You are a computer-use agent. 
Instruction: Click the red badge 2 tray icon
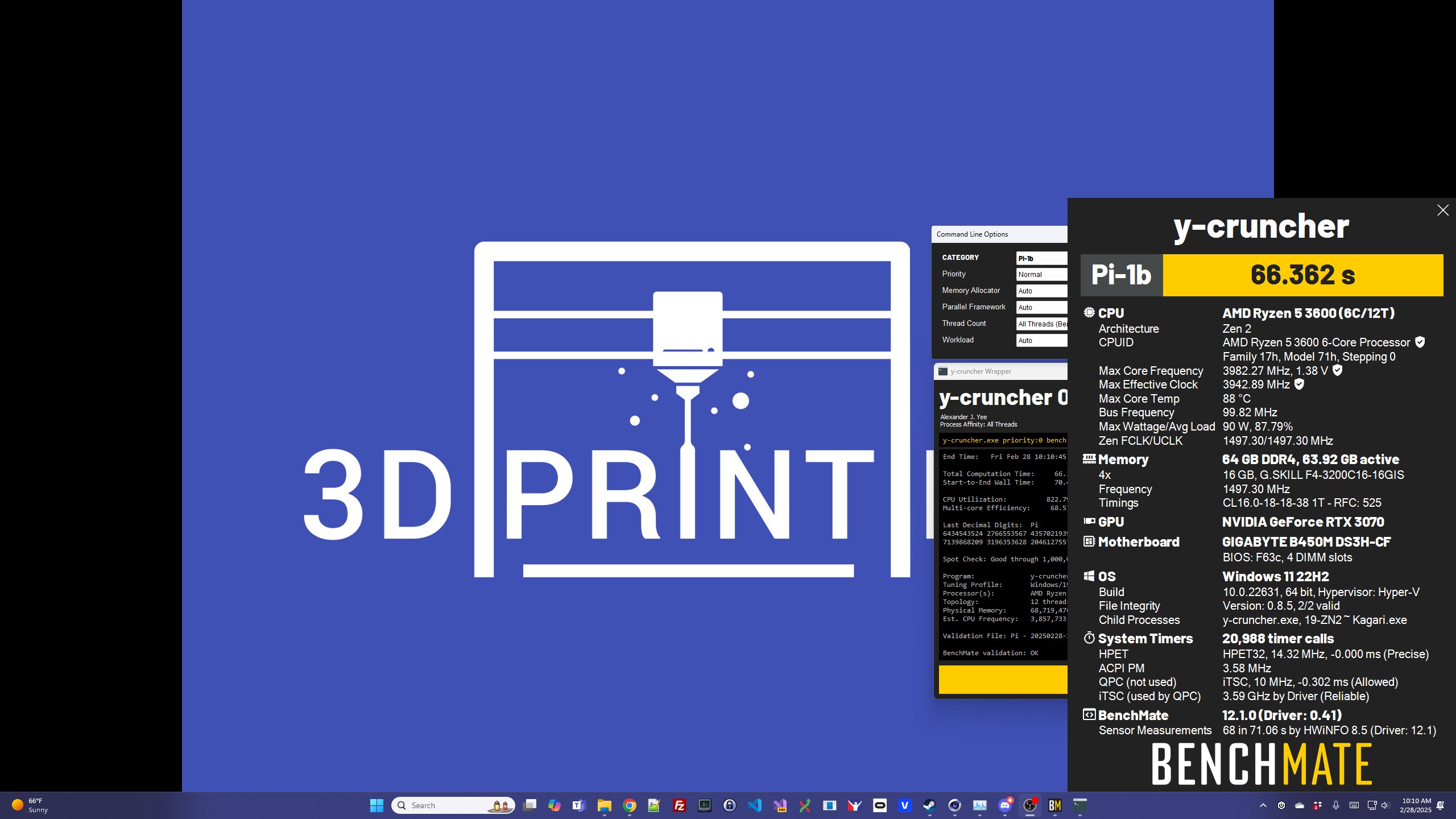[x=1318, y=805]
